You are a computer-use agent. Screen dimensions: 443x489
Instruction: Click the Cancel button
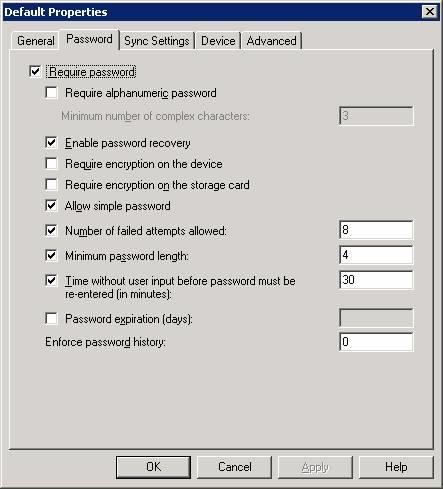tap(235, 467)
